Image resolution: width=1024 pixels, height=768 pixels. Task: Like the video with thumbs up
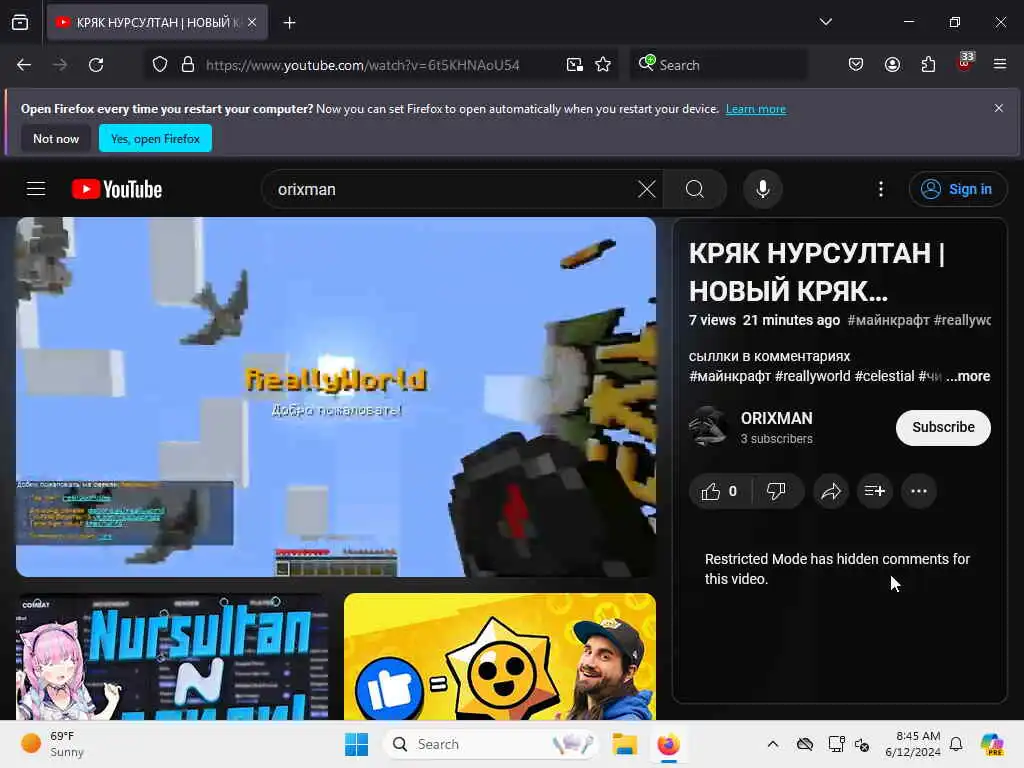(719, 491)
